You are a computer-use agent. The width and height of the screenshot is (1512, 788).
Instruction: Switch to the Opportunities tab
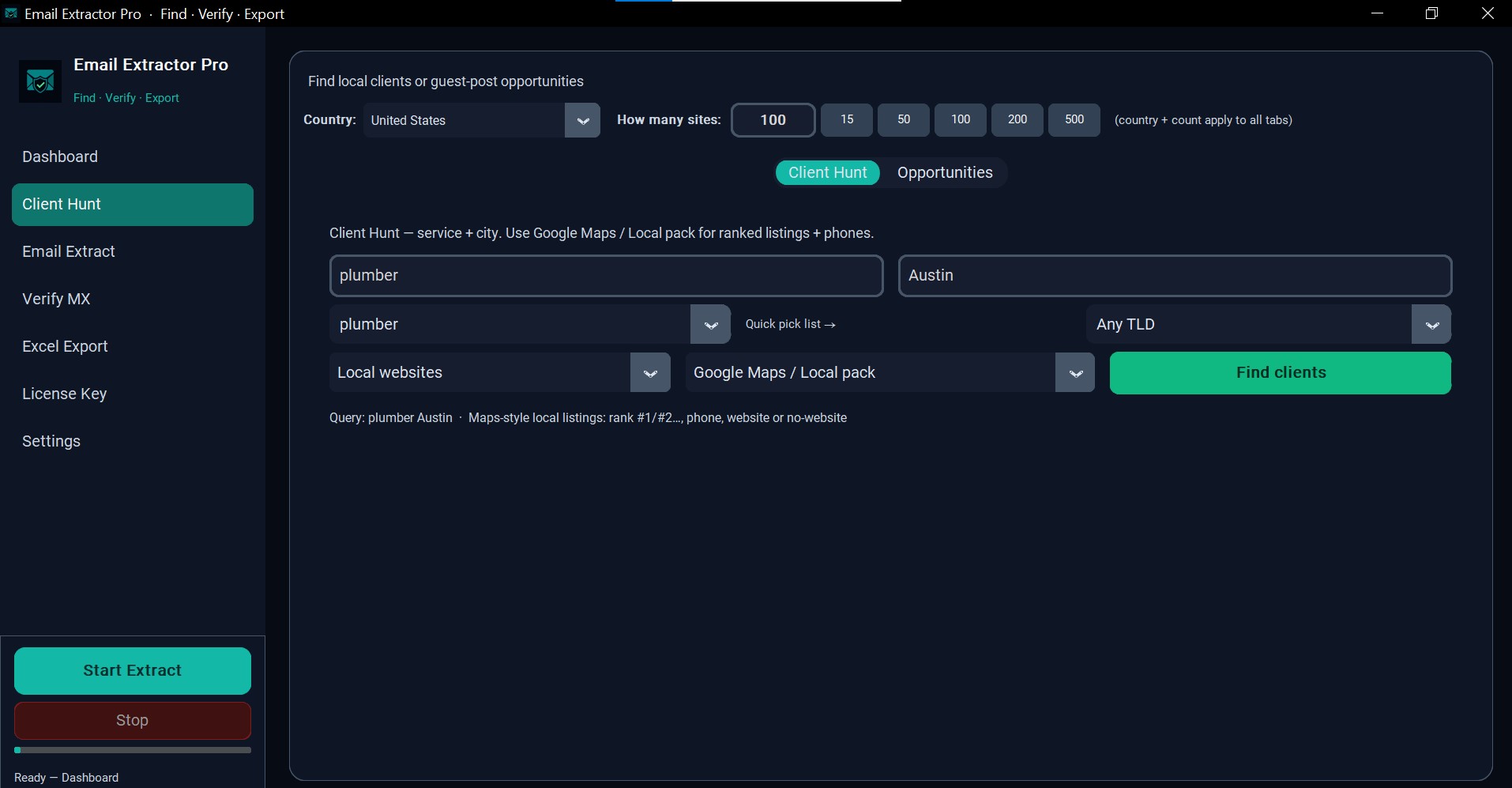pyautogui.click(x=945, y=172)
